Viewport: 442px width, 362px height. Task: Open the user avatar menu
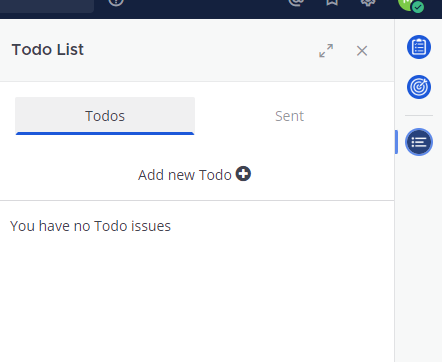407,3
